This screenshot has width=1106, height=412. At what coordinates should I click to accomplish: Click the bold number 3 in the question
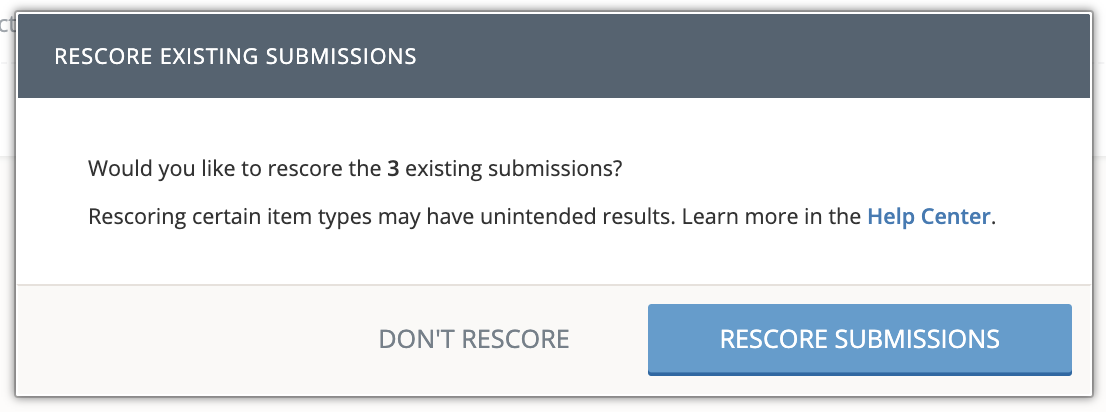(393, 168)
